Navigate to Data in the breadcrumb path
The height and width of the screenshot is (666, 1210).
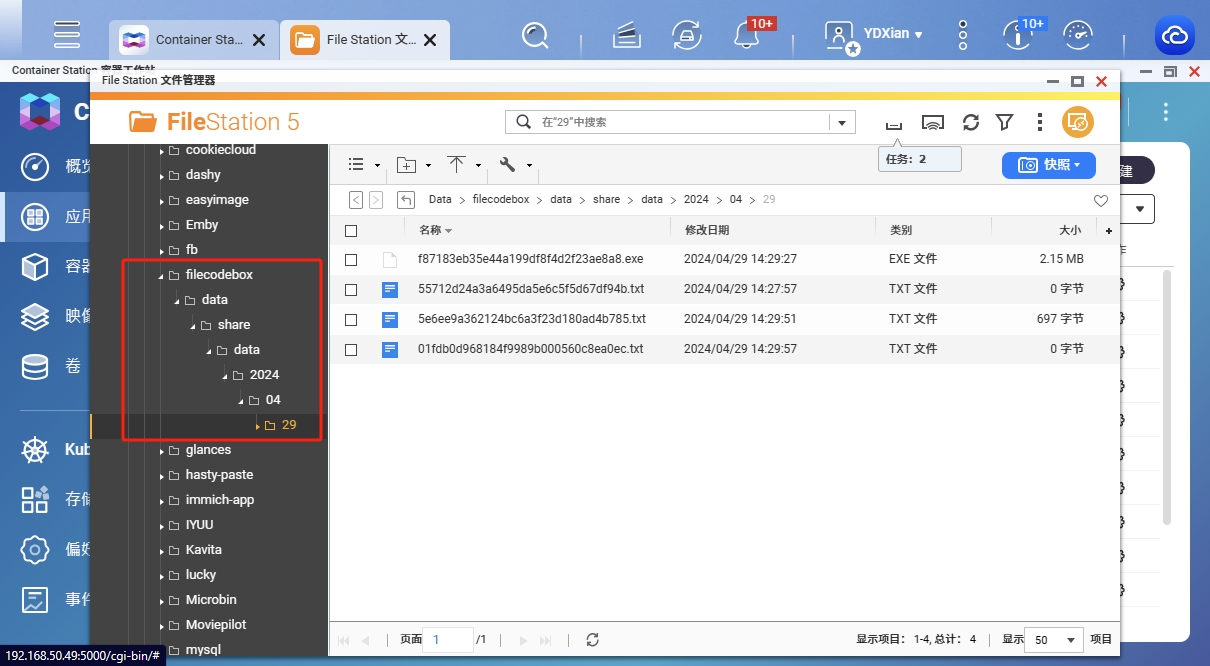point(440,200)
